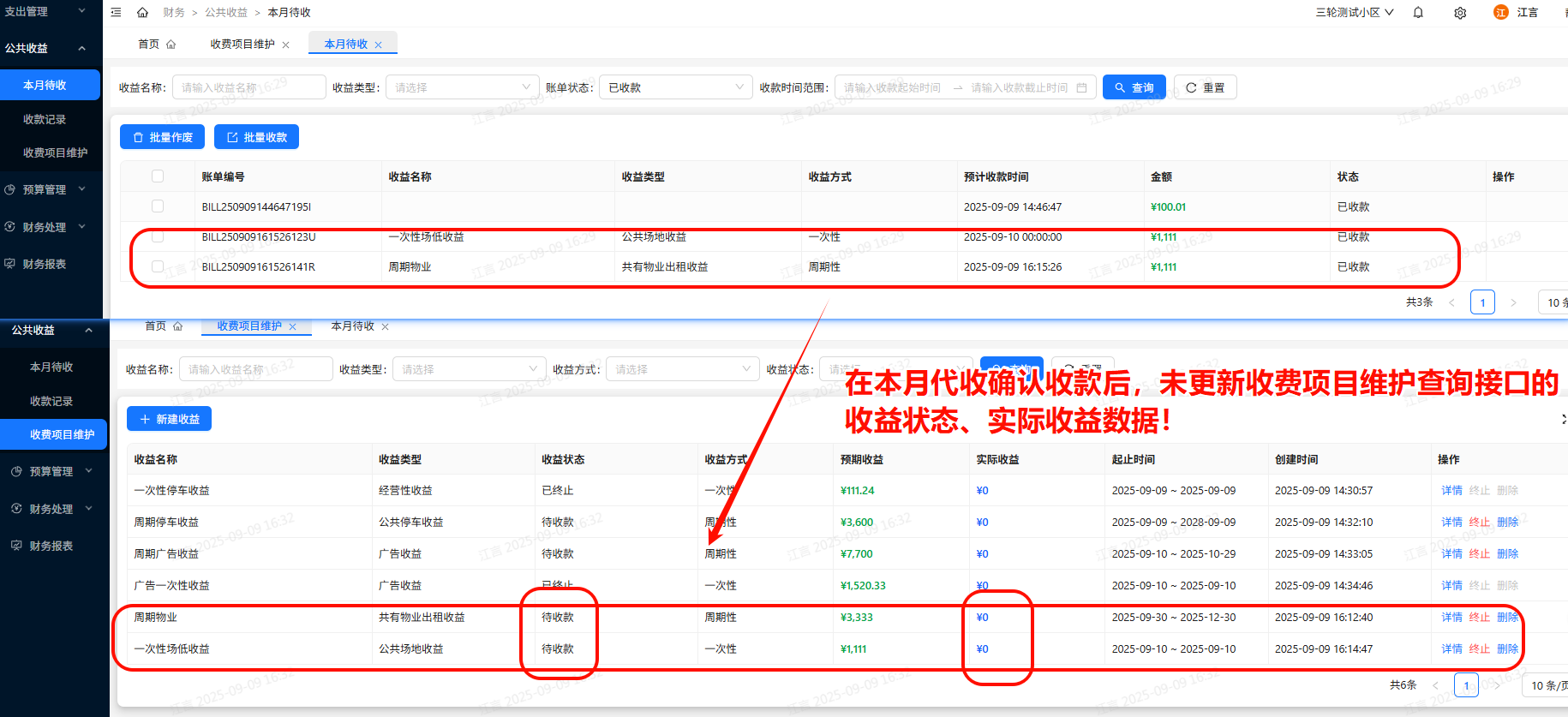The image size is (1568, 717).
Task: Check the row BILL250909144647195I checkbox
Action: point(158,206)
